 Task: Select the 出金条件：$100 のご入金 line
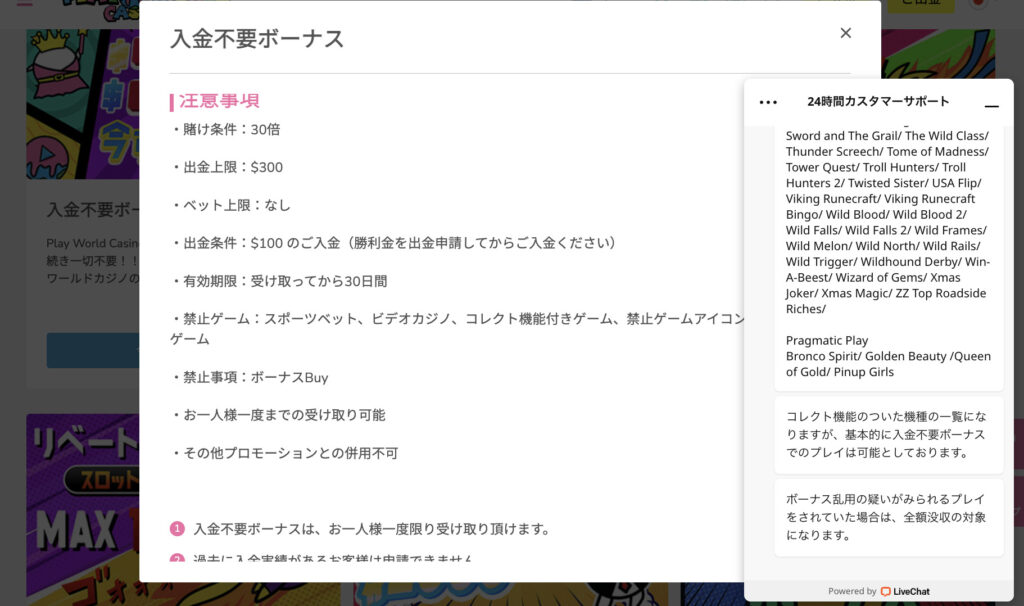(394, 243)
